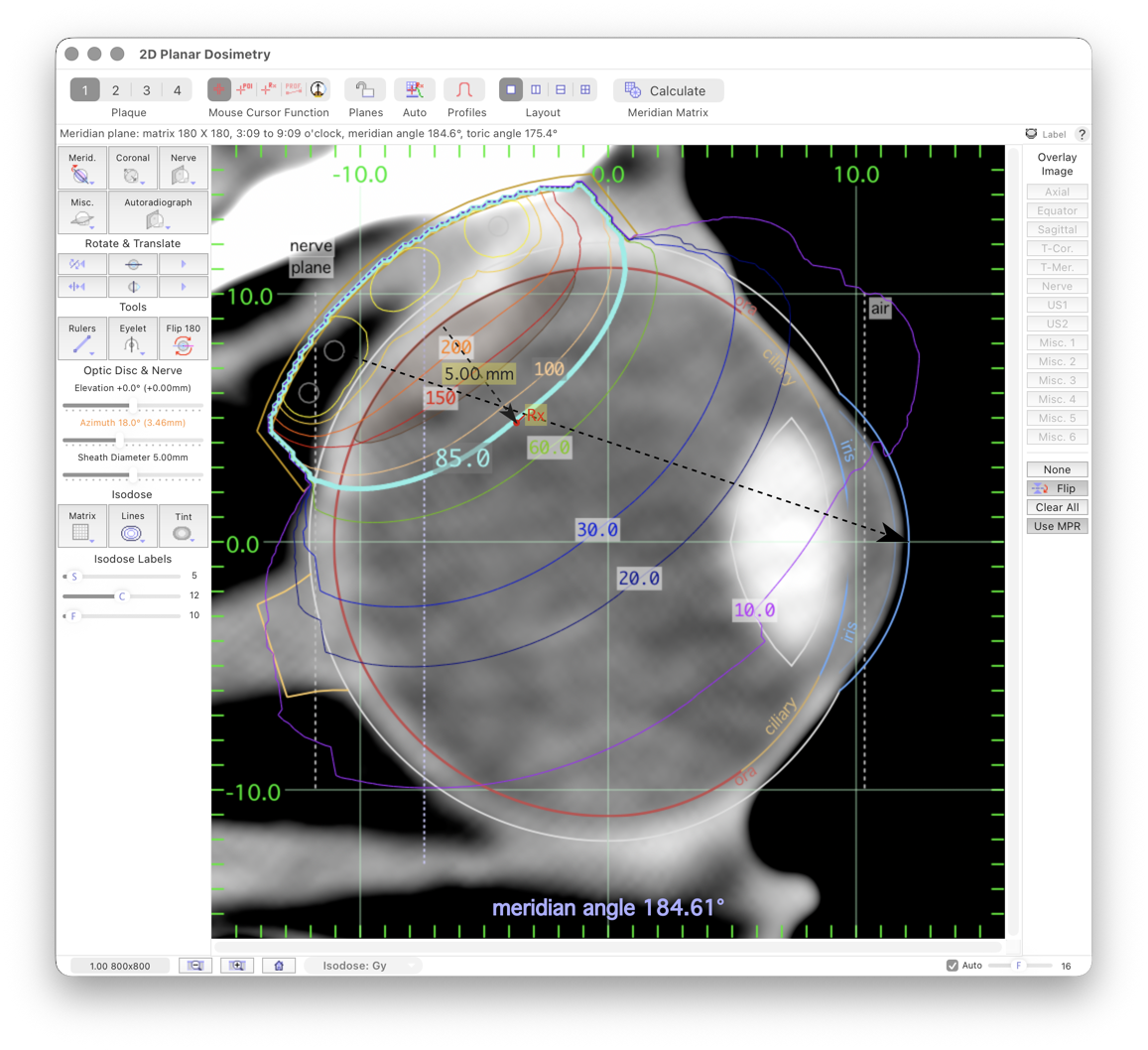This screenshot has height=1050, width=1148.
Task: Open the Profiles tool
Action: coord(466,90)
